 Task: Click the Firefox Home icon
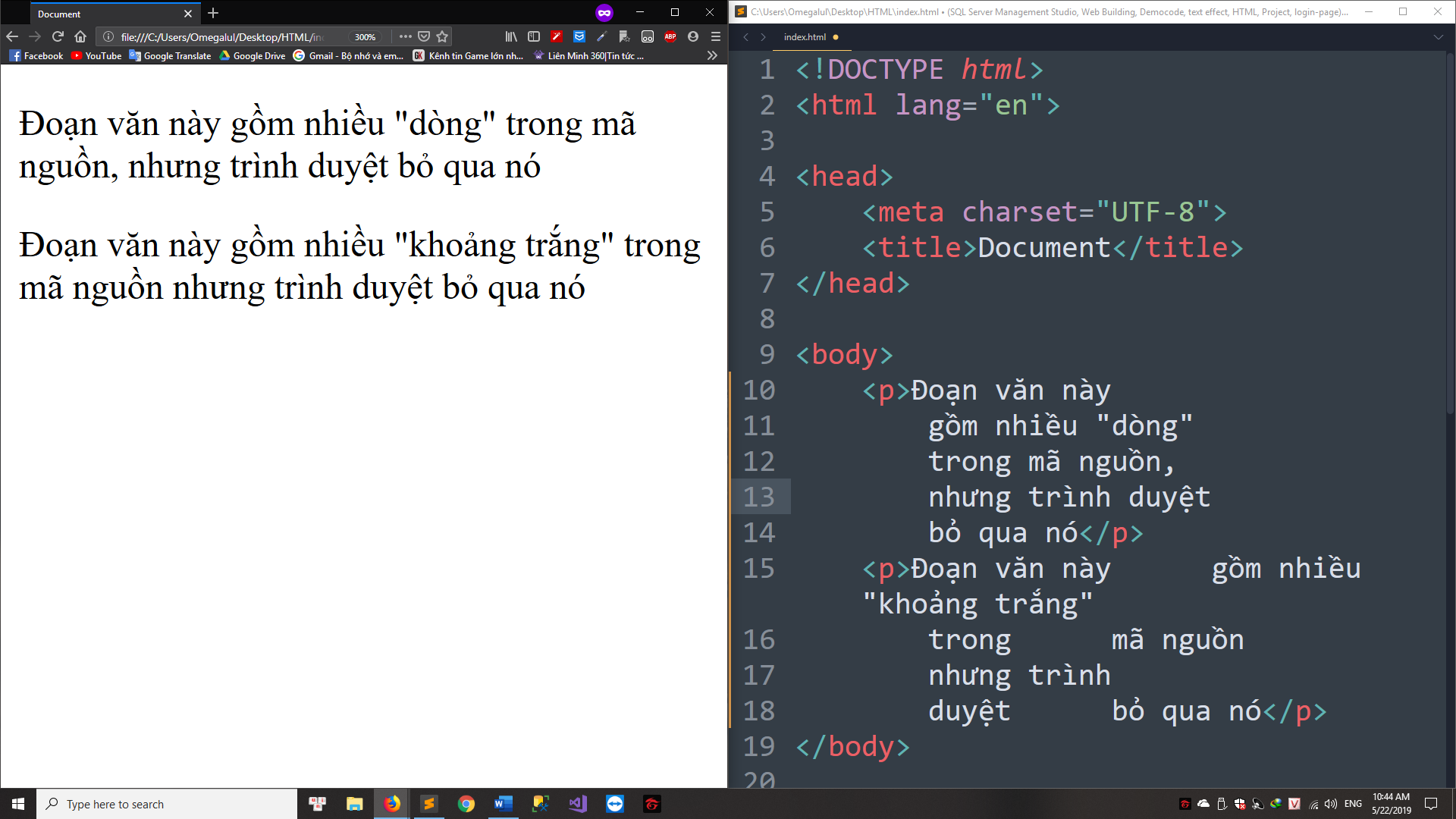point(80,36)
